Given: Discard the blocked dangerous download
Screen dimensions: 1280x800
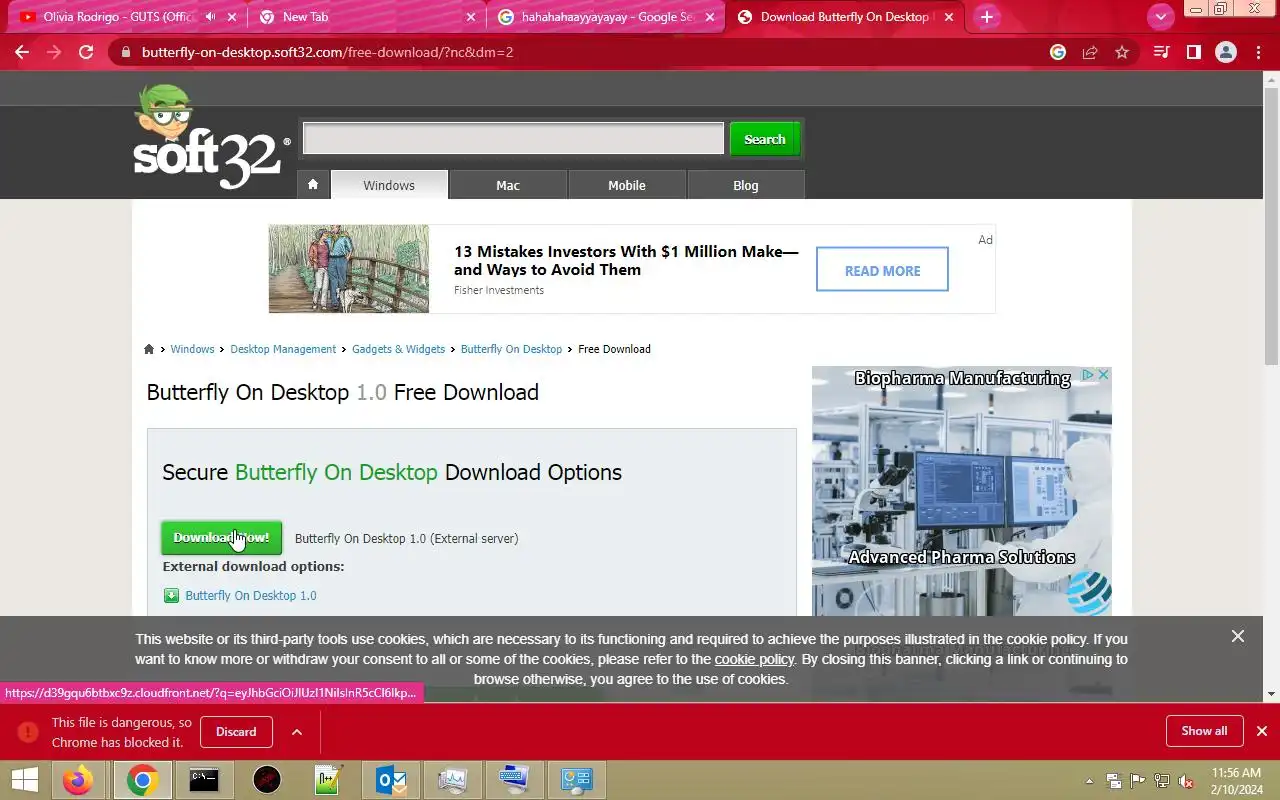Looking at the screenshot, I should click(x=236, y=731).
